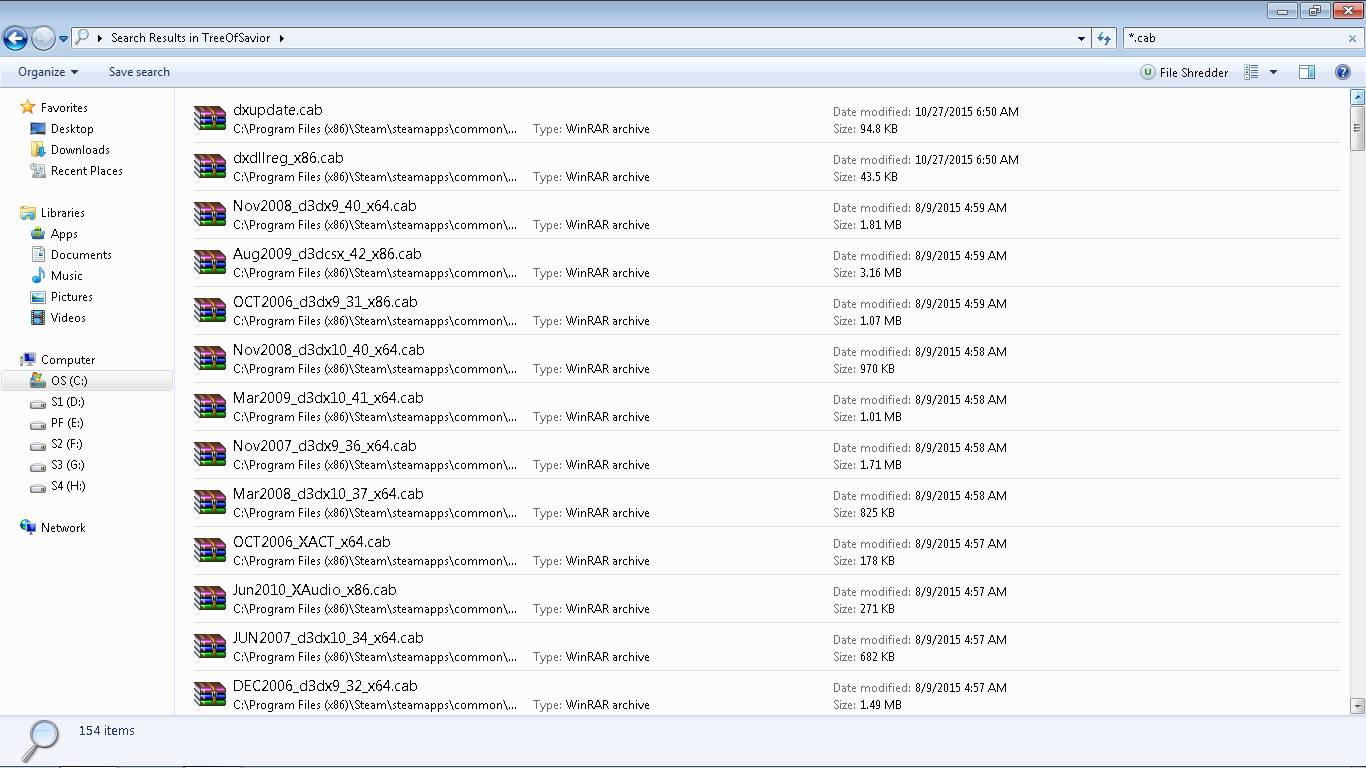
Task: Select the Nov2008_d3dx9_40_x64.cab file
Action: [324, 206]
